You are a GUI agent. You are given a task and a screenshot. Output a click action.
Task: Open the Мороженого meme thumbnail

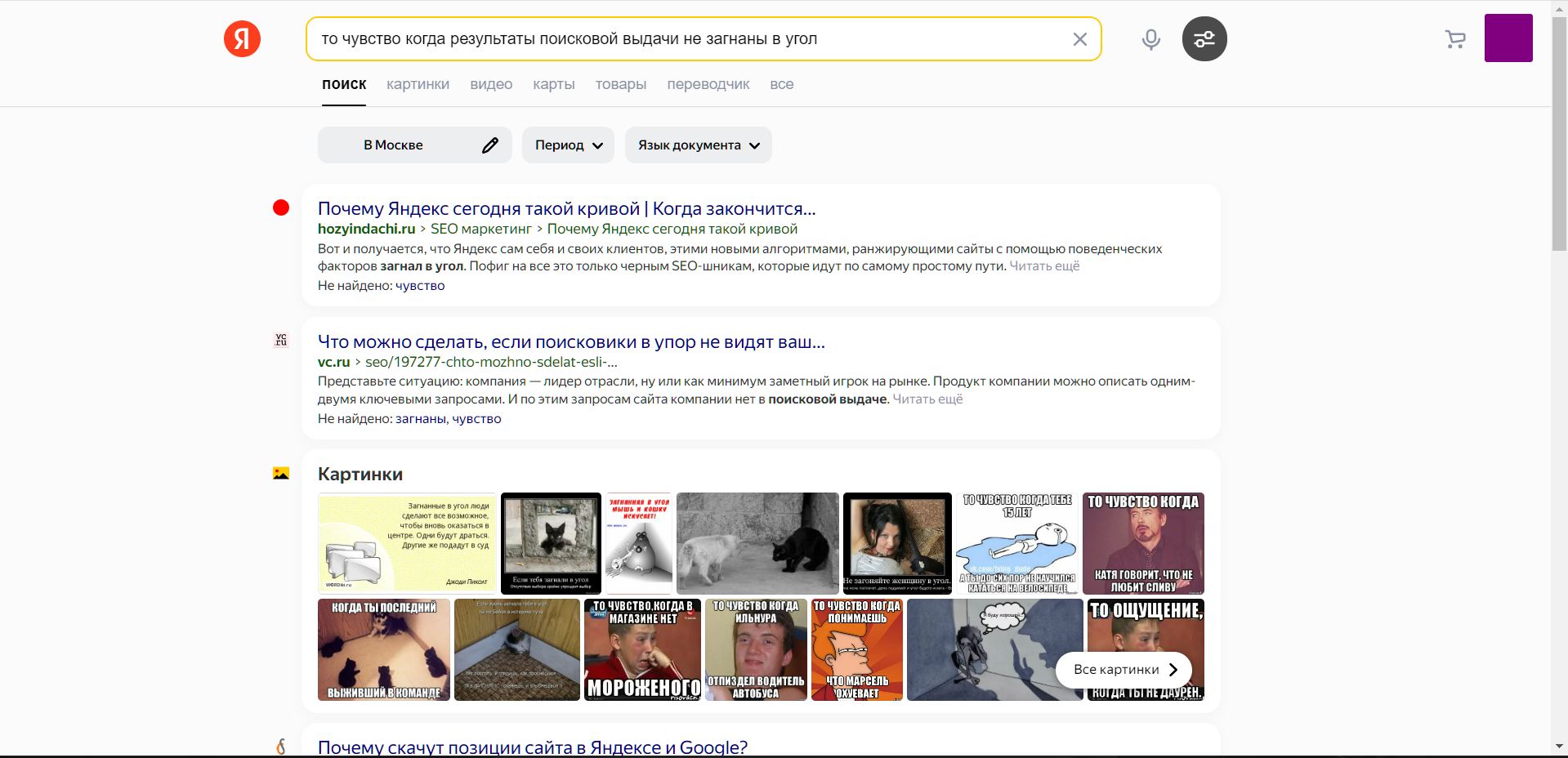[x=642, y=649]
